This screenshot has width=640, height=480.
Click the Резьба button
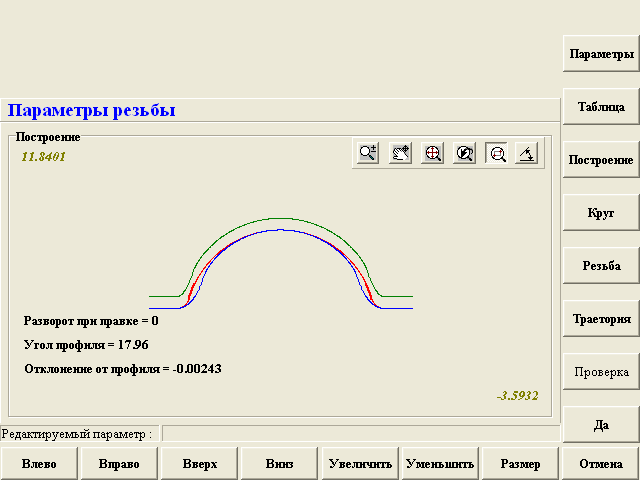pos(601,265)
